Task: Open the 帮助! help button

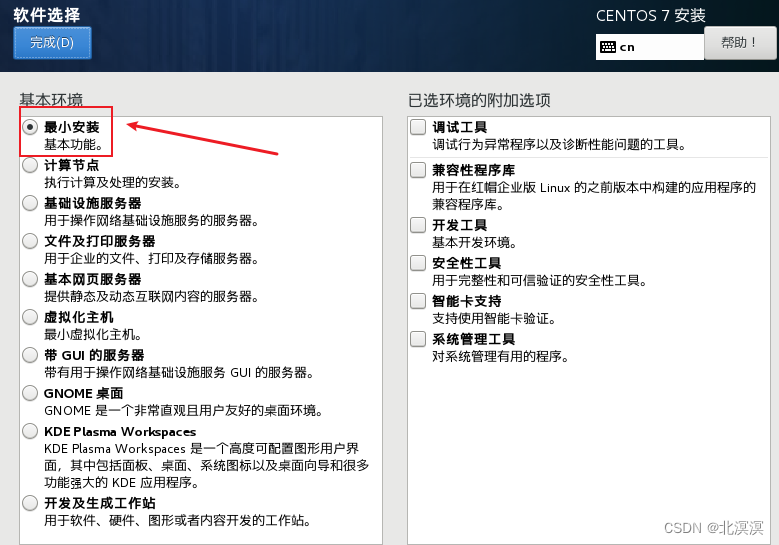Action: 740,43
